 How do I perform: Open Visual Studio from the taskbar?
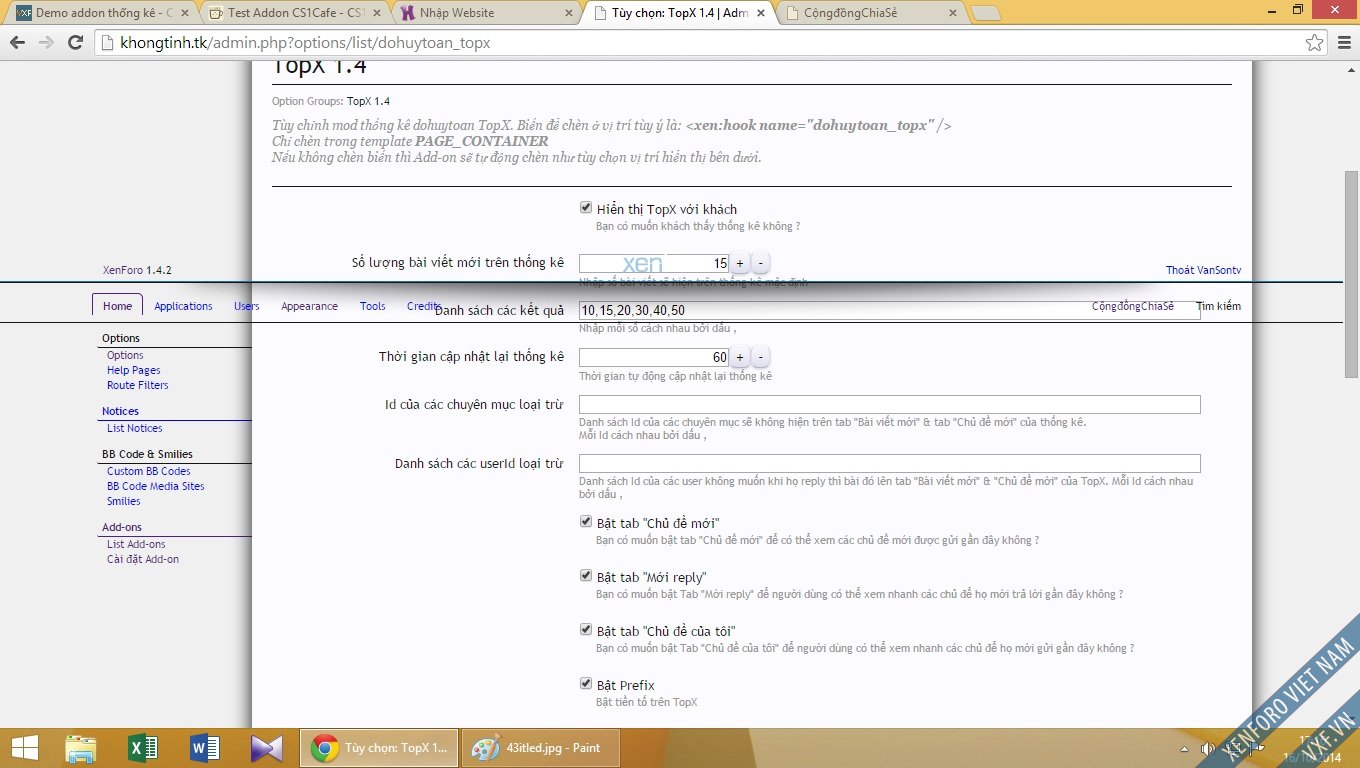click(x=267, y=748)
